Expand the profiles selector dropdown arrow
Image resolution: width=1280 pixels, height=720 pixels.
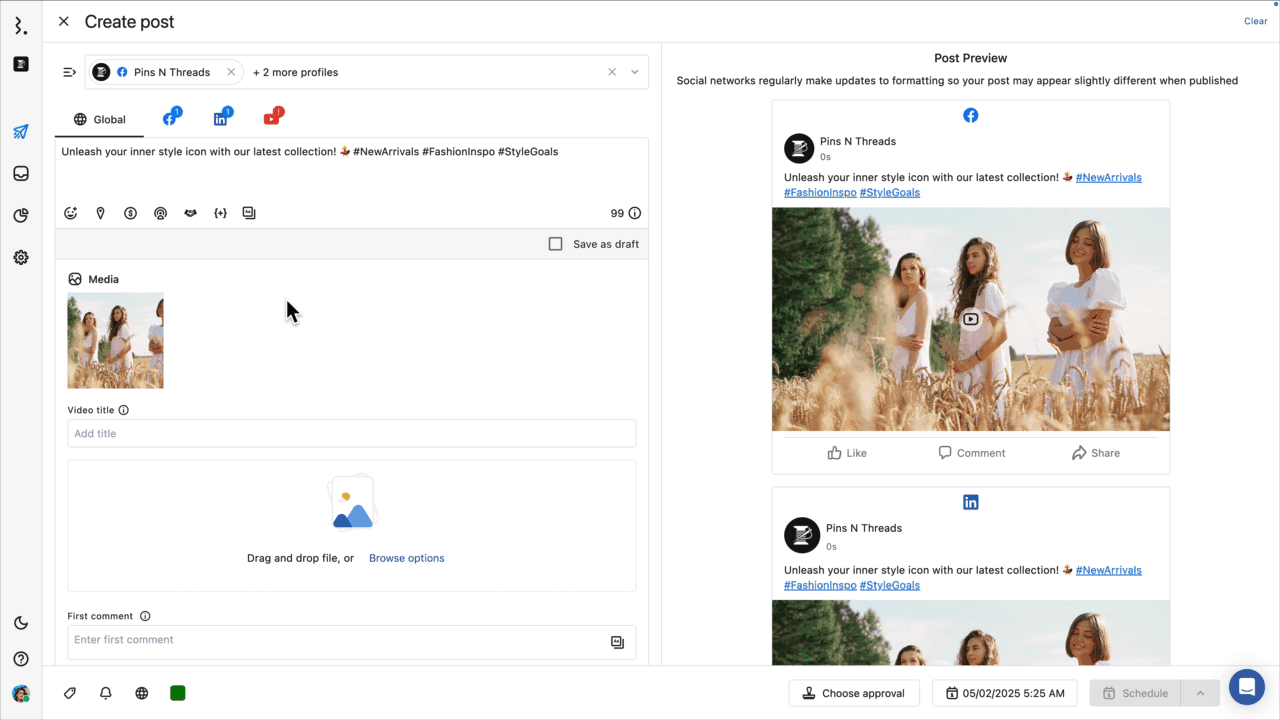(x=634, y=72)
